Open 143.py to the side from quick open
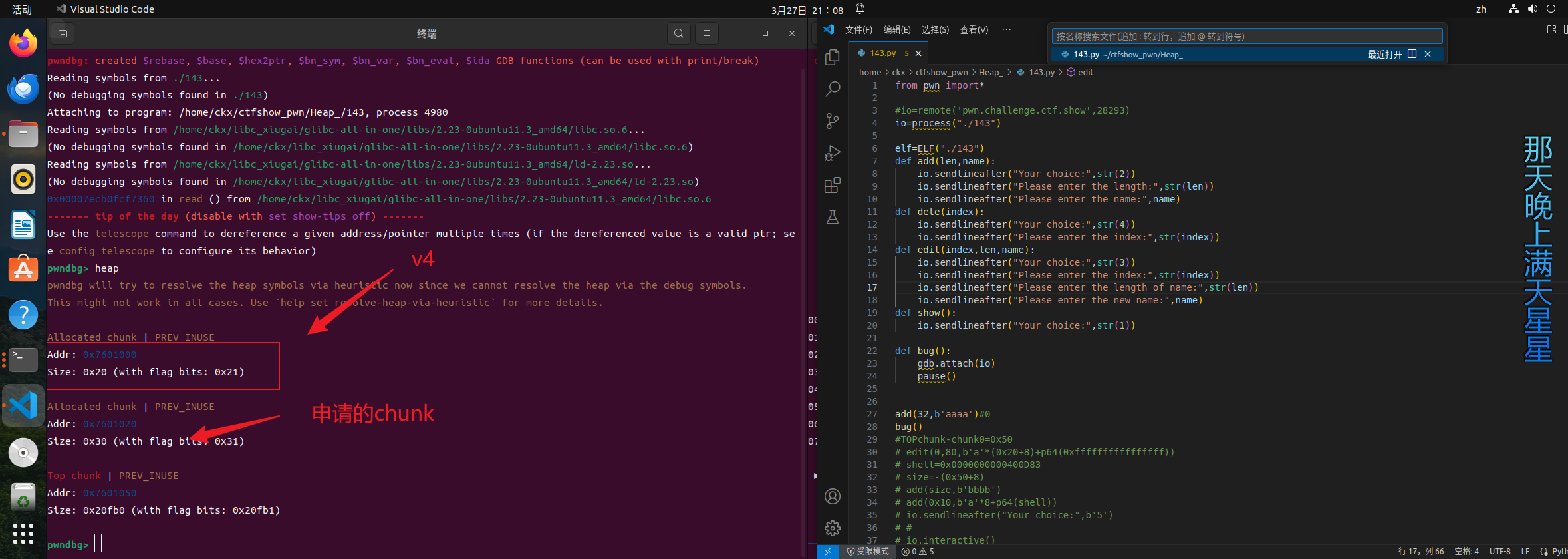This screenshot has height=559, width=1568. [x=1412, y=54]
